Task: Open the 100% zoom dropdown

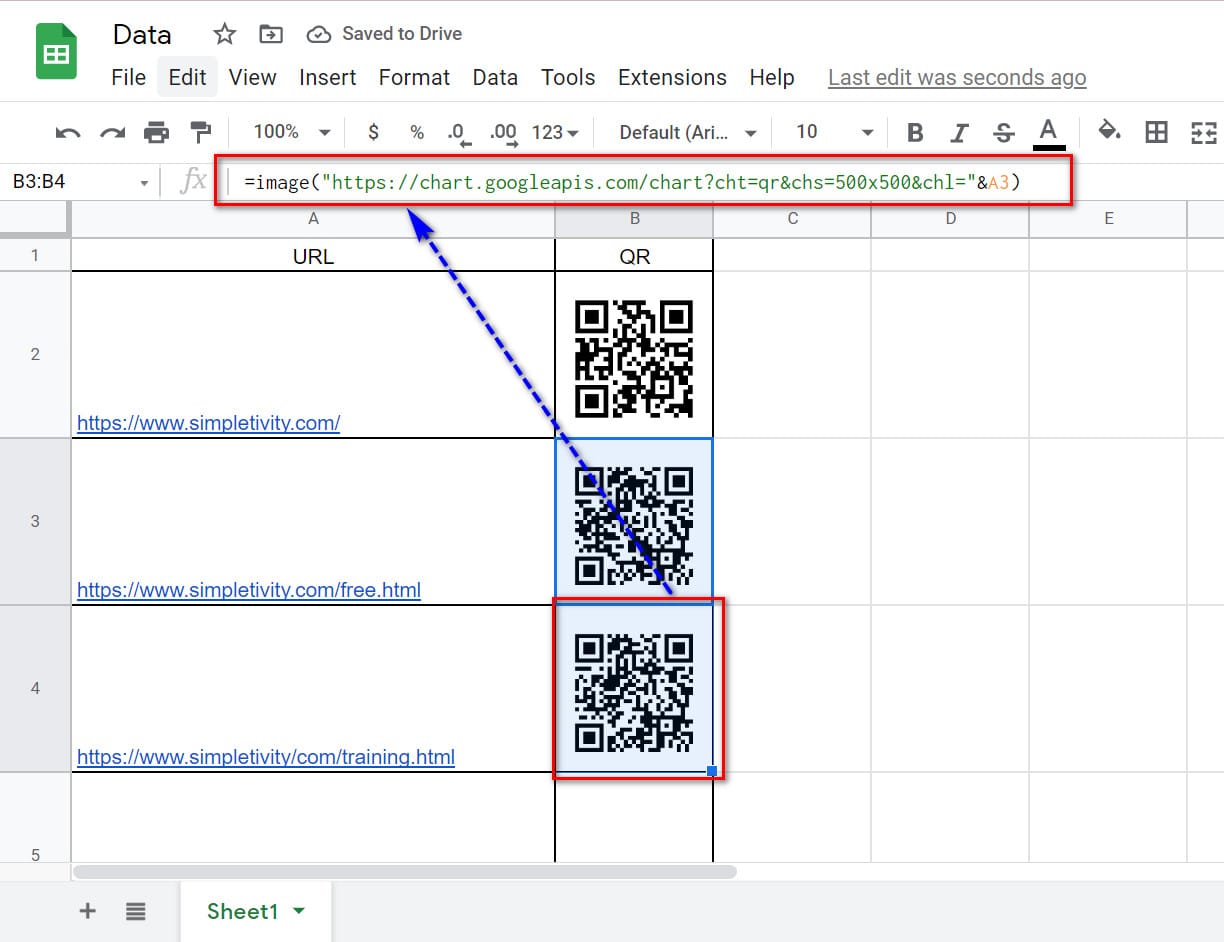Action: point(292,132)
